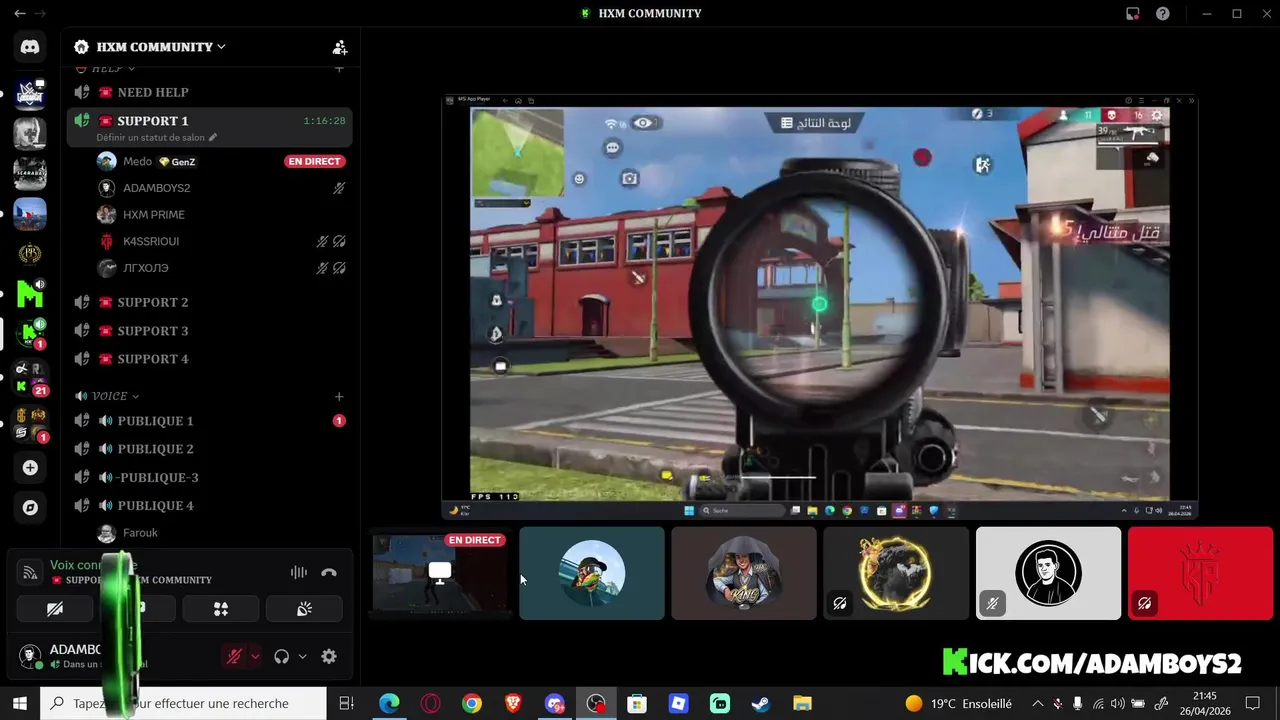Open the activities shapes button
Viewport: 1280px width, 720px height.
(221, 608)
